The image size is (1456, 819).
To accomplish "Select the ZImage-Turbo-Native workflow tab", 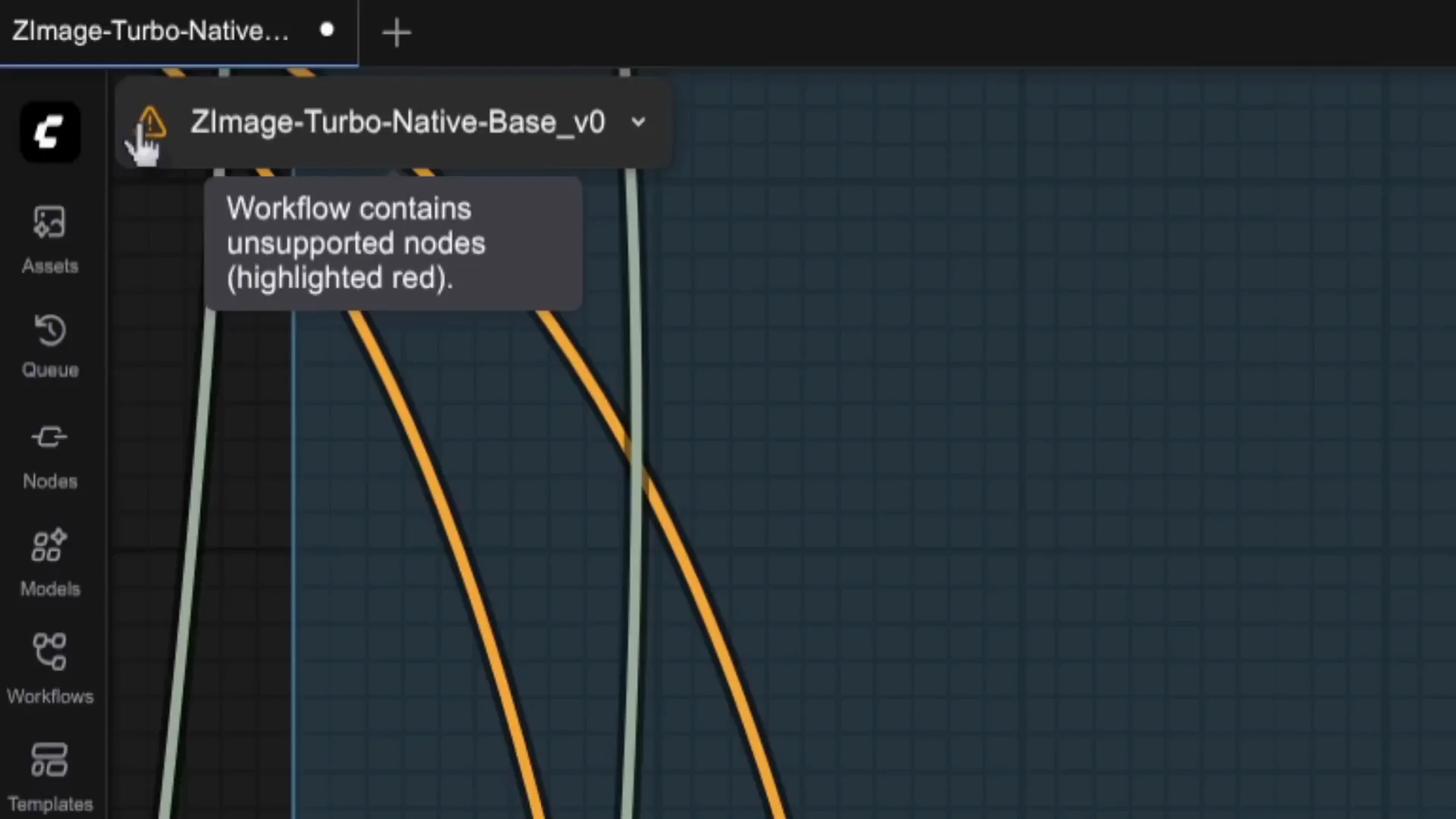I will pyautogui.click(x=152, y=32).
